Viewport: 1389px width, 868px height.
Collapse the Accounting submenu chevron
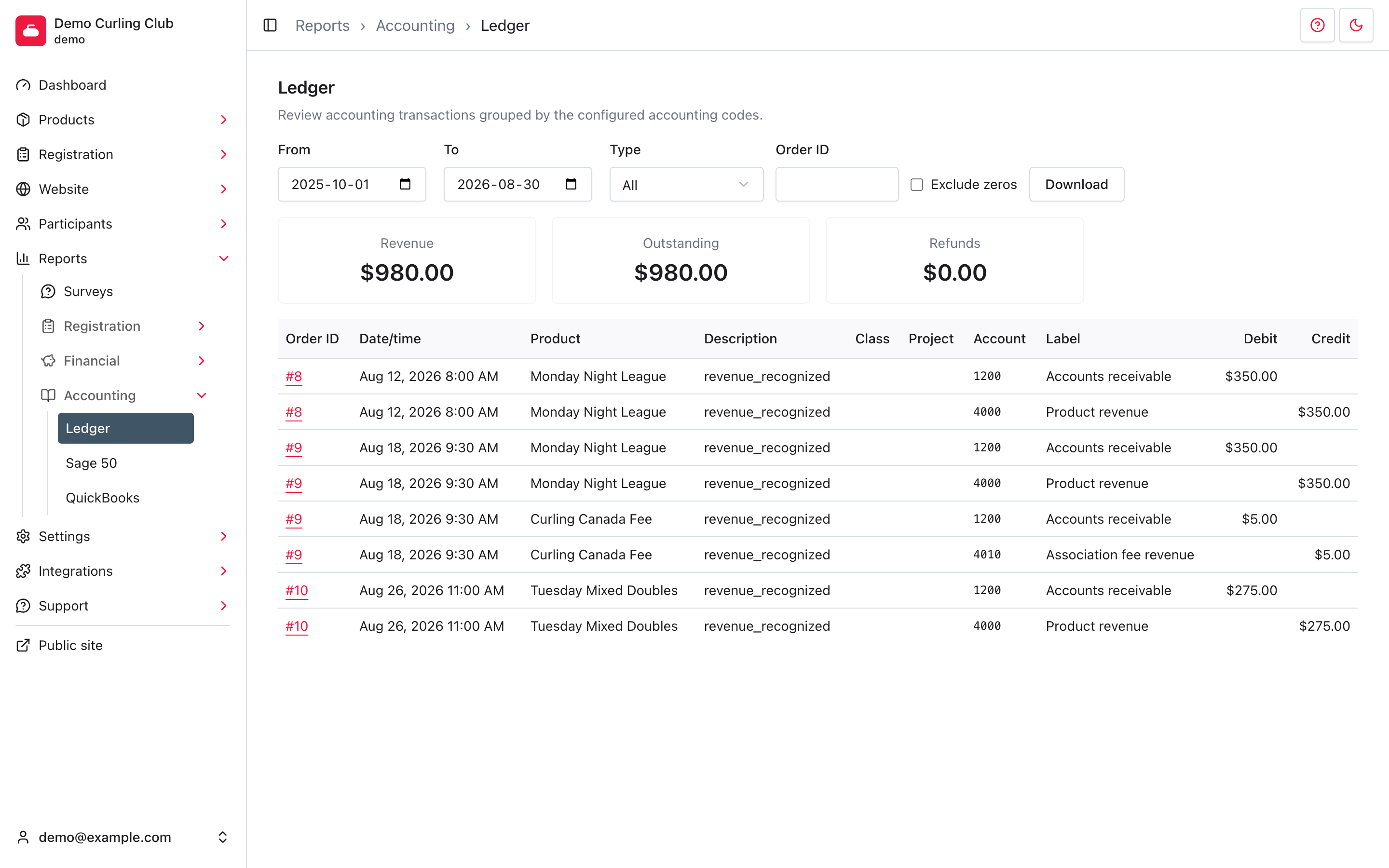[x=202, y=395]
